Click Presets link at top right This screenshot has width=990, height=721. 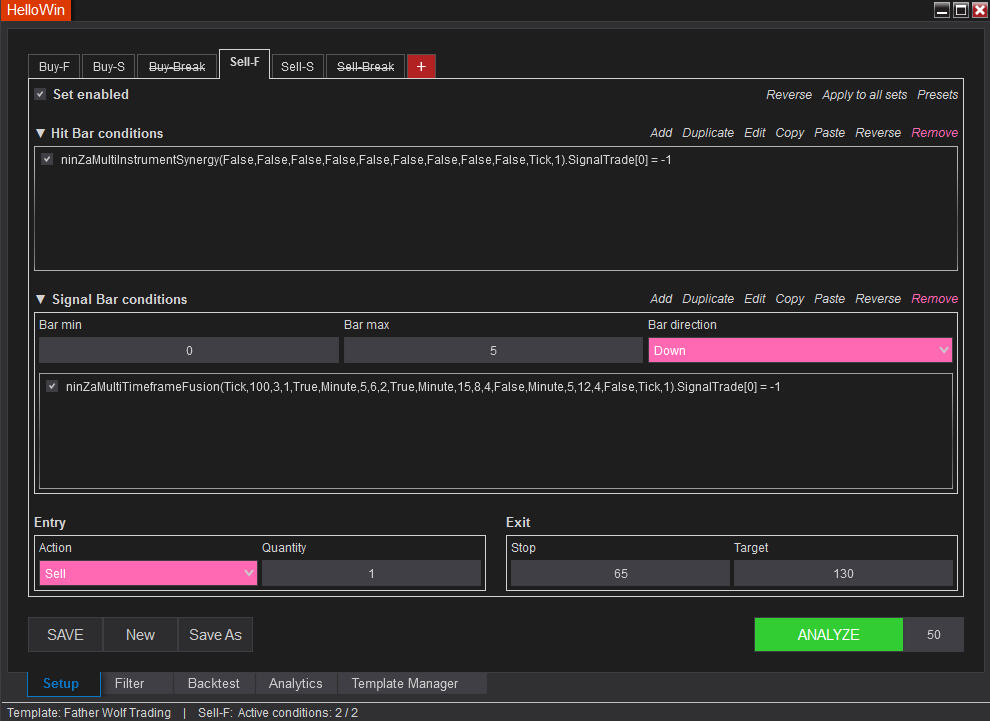(937, 95)
